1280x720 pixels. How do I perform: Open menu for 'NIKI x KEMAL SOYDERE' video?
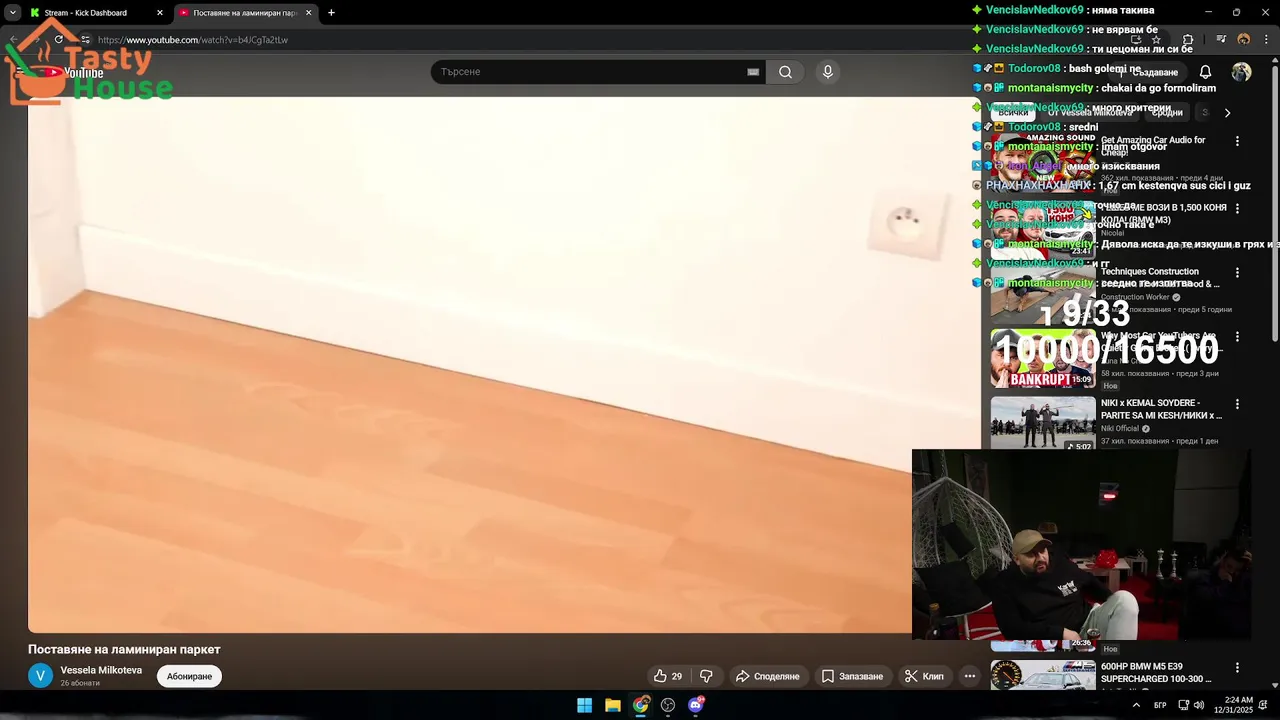click(x=1237, y=405)
